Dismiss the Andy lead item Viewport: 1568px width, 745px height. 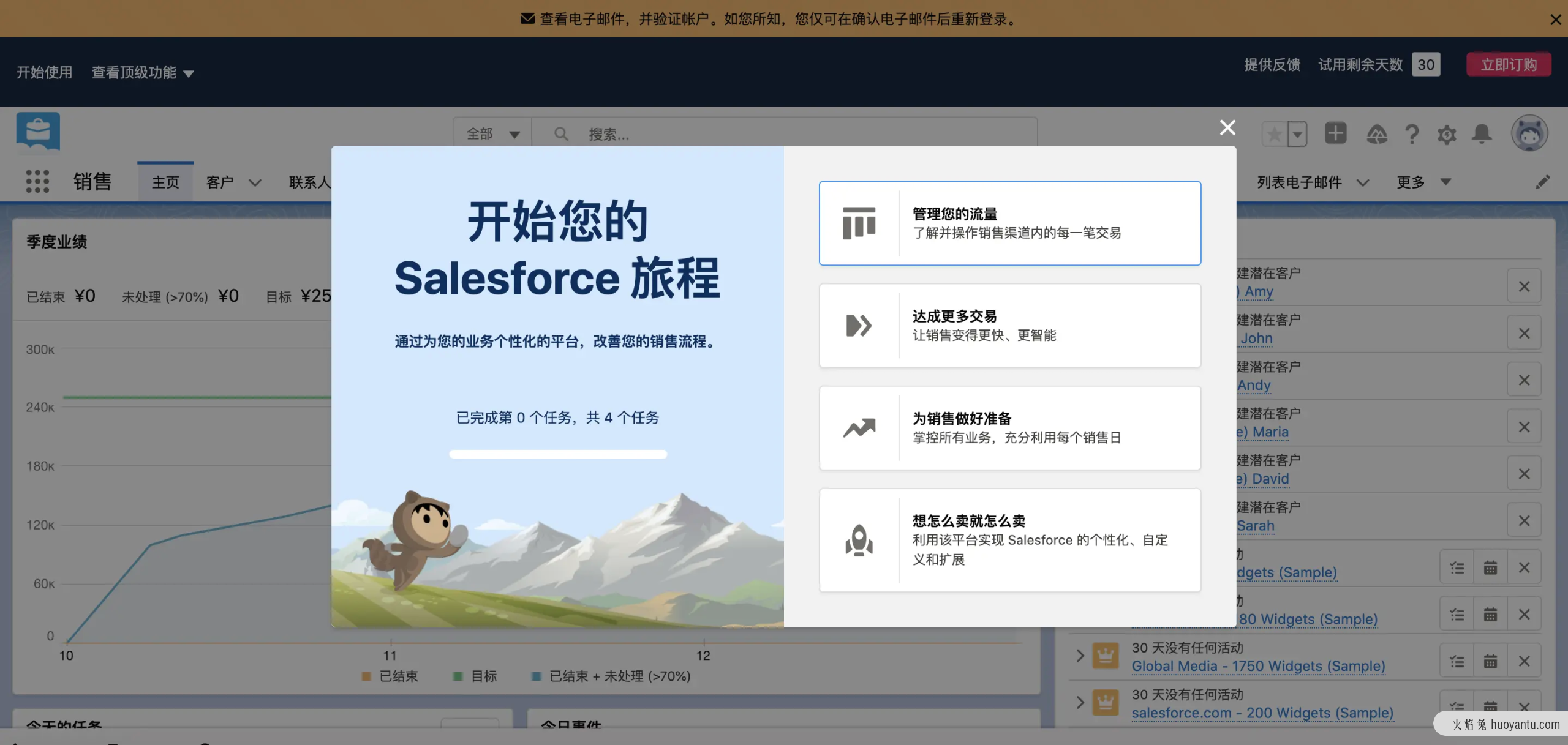point(1524,380)
